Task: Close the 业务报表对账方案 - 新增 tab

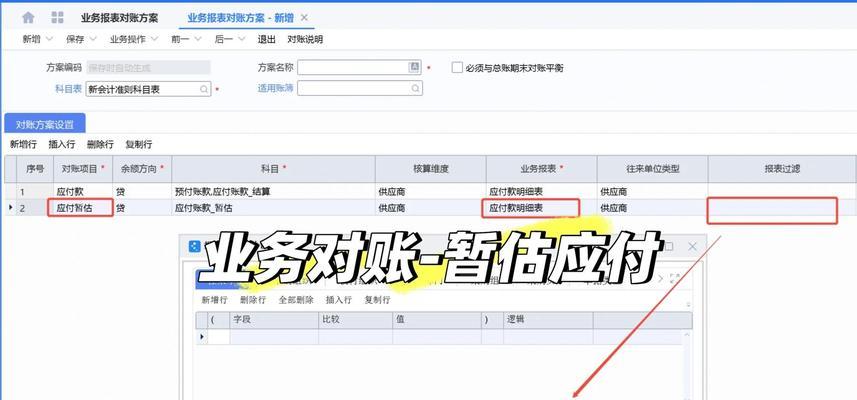Action: tap(304, 17)
